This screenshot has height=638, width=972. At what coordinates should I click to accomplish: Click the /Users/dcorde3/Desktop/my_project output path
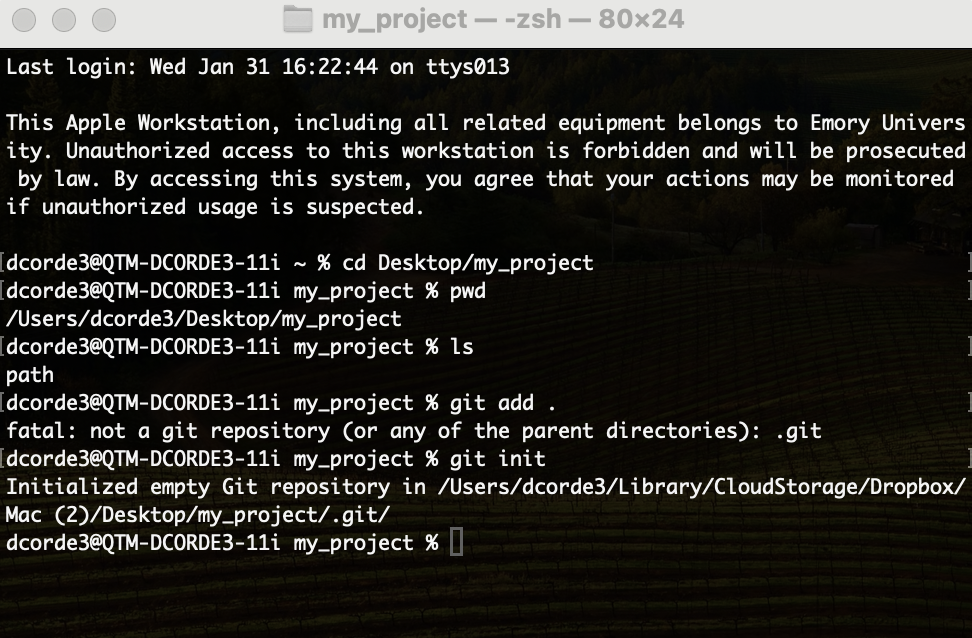pyautogui.click(x=204, y=319)
